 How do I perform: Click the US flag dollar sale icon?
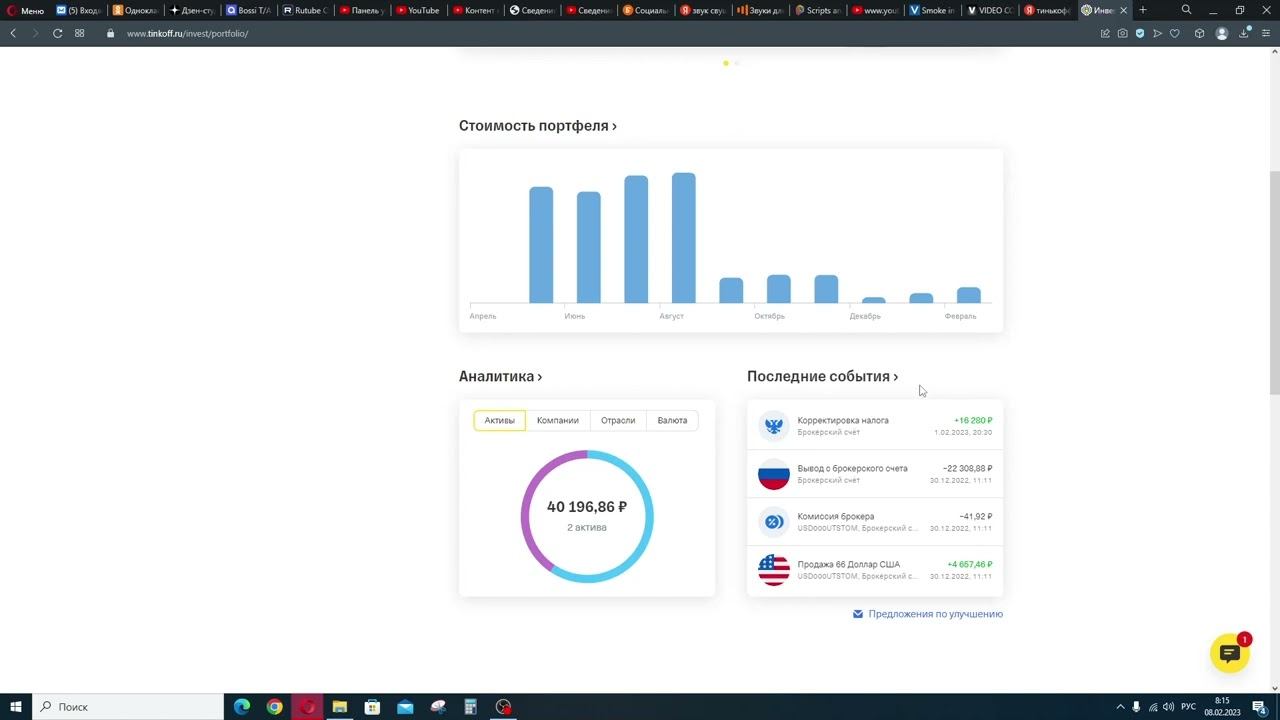[774, 570]
